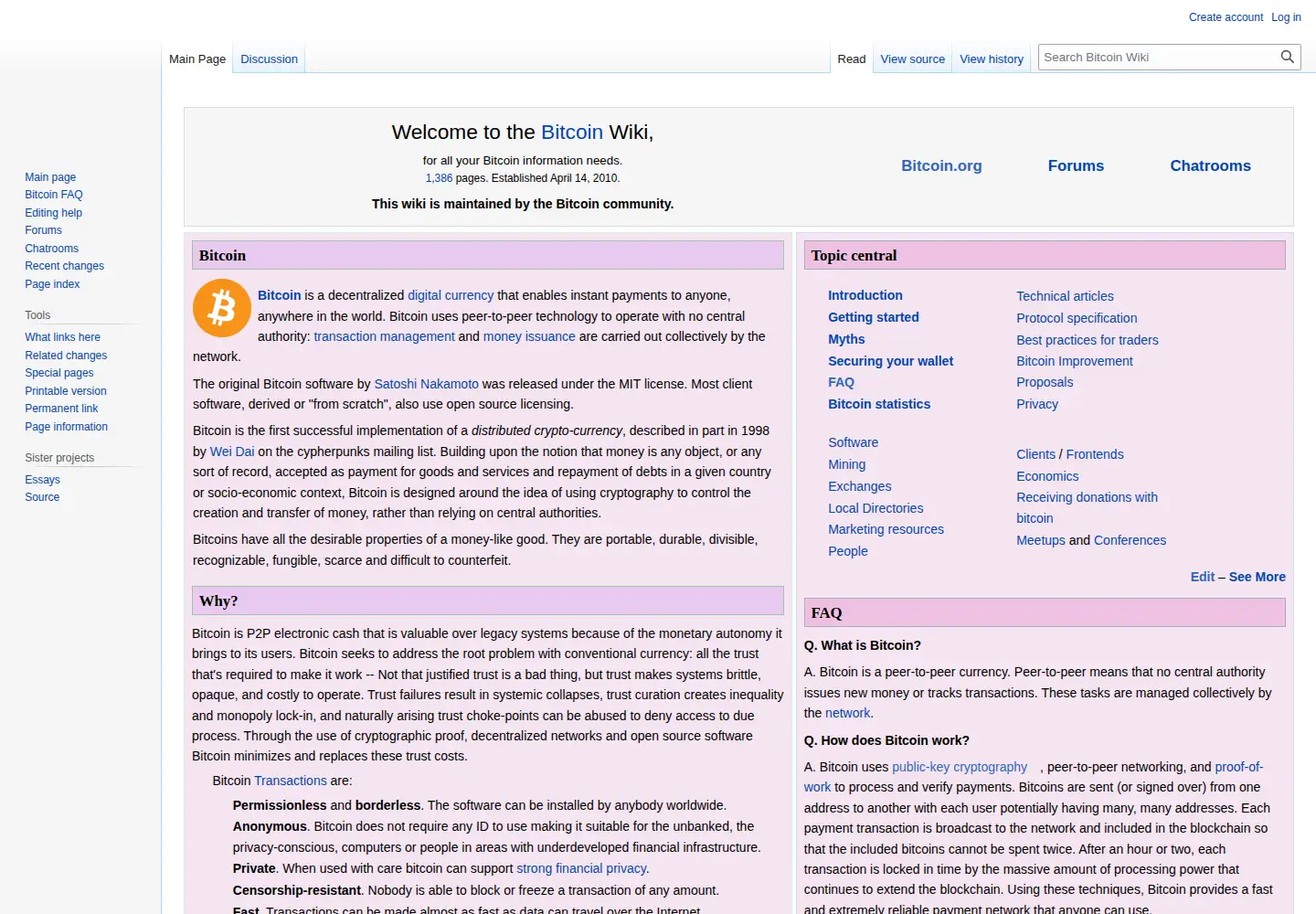Open Securing your wallet topic
This screenshot has height=914, width=1316.
tap(890, 361)
